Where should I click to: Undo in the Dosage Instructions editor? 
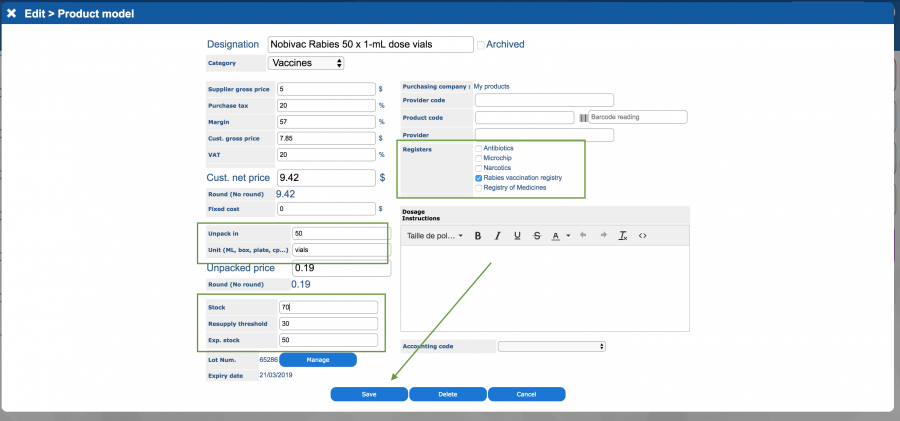click(583, 235)
